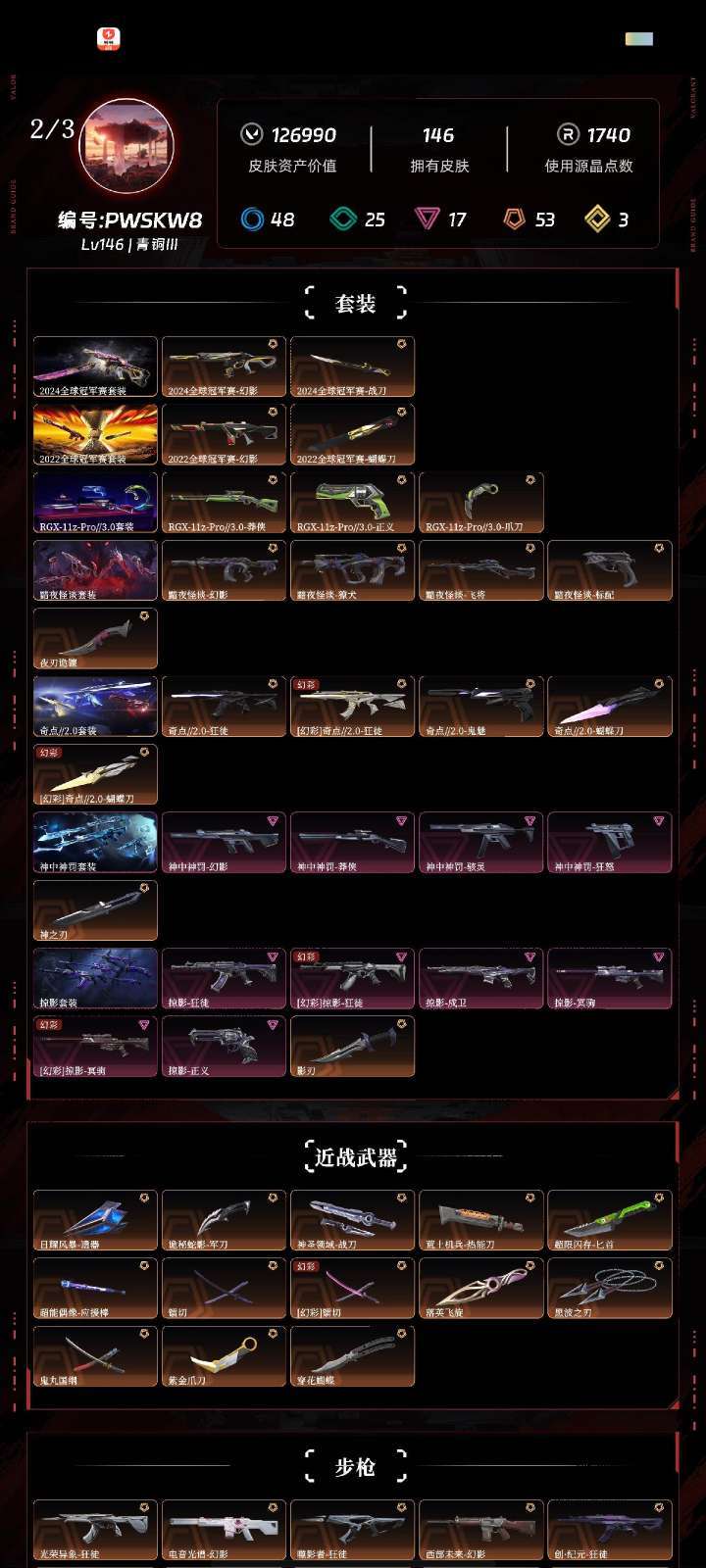This screenshot has height=1568, width=706.
Task: Open the 2024全球冠军赛套装 bundle thumbnail
Action: click(x=95, y=367)
